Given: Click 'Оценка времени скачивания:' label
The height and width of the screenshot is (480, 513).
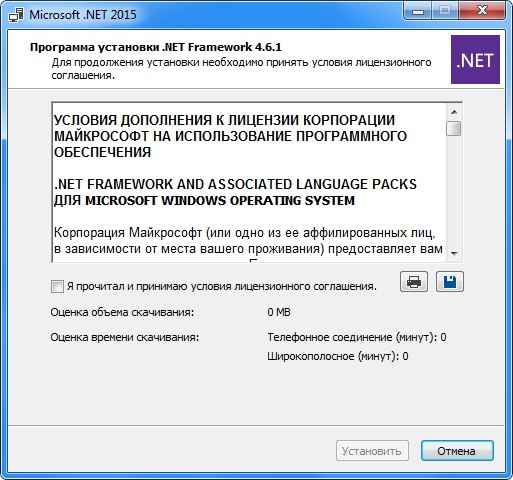Looking at the screenshot, I should pos(125,337).
